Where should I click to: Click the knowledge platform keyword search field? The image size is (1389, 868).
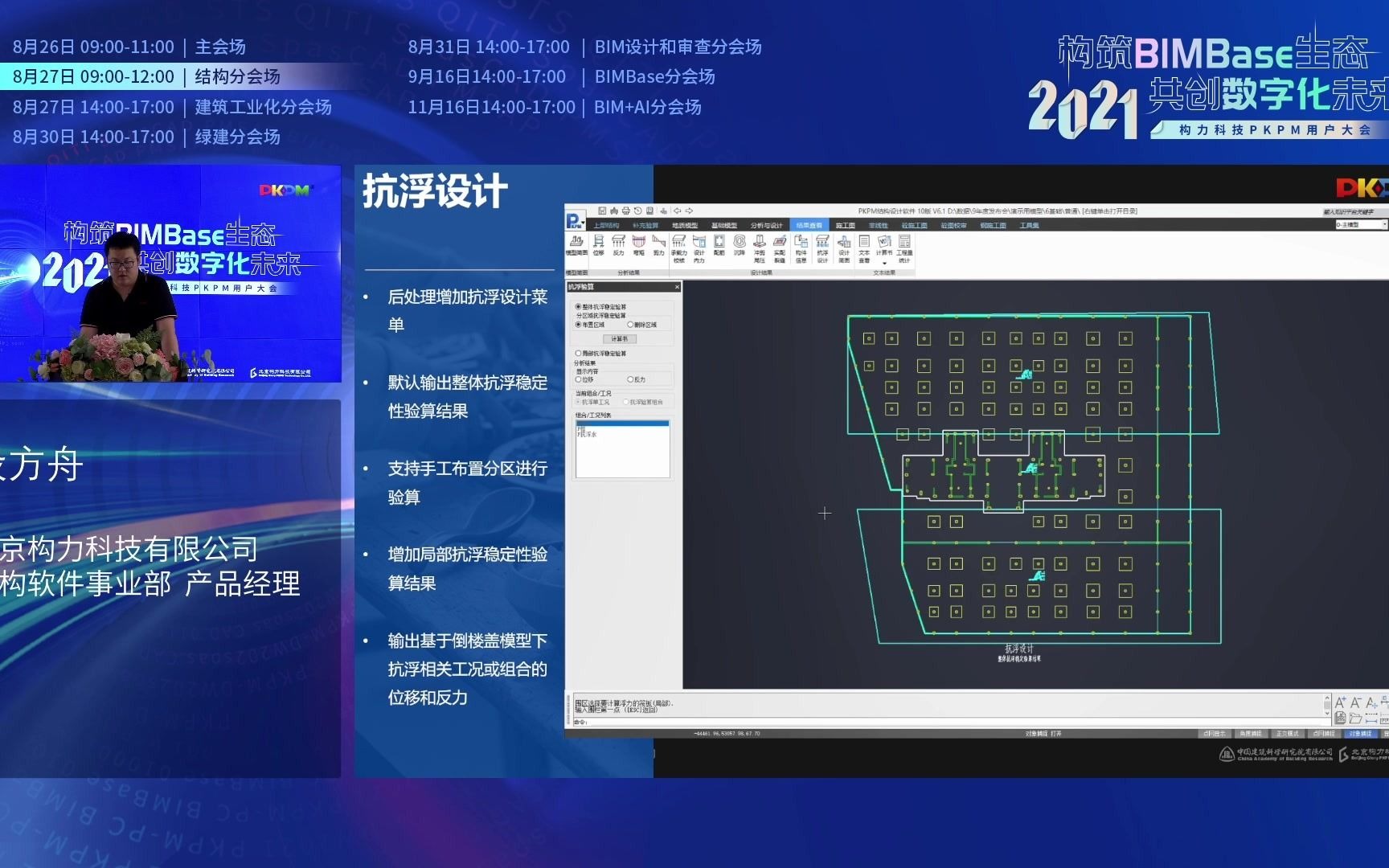[x=1355, y=212]
